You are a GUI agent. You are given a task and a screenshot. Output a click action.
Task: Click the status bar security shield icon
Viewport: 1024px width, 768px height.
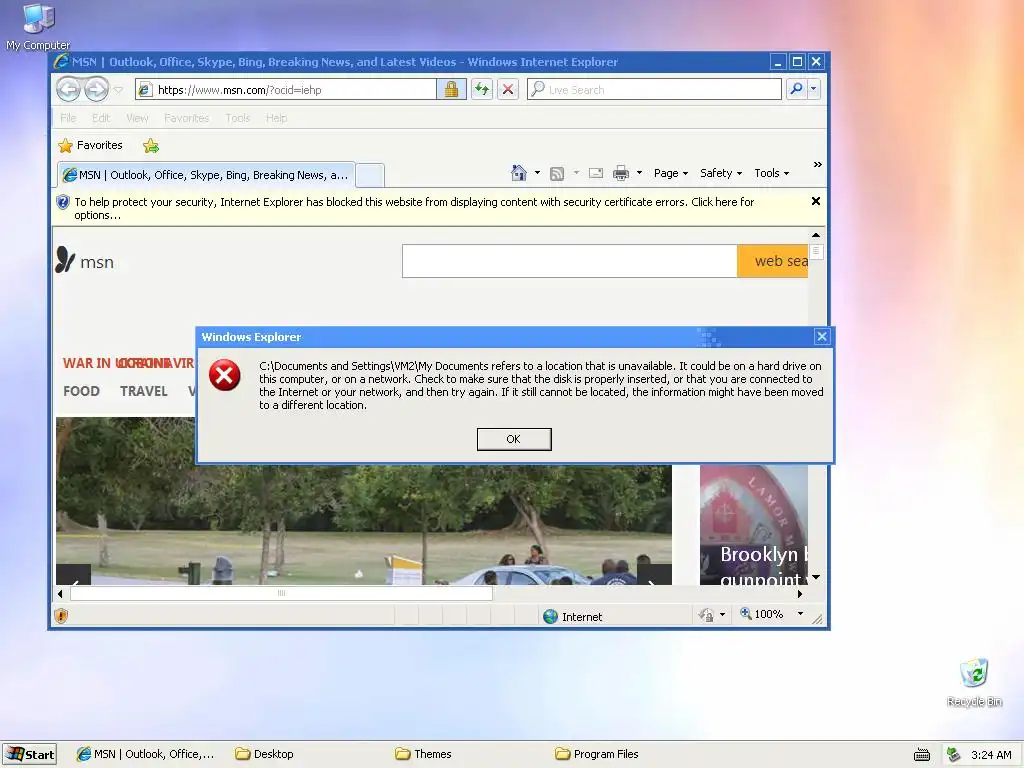pyautogui.click(x=61, y=615)
